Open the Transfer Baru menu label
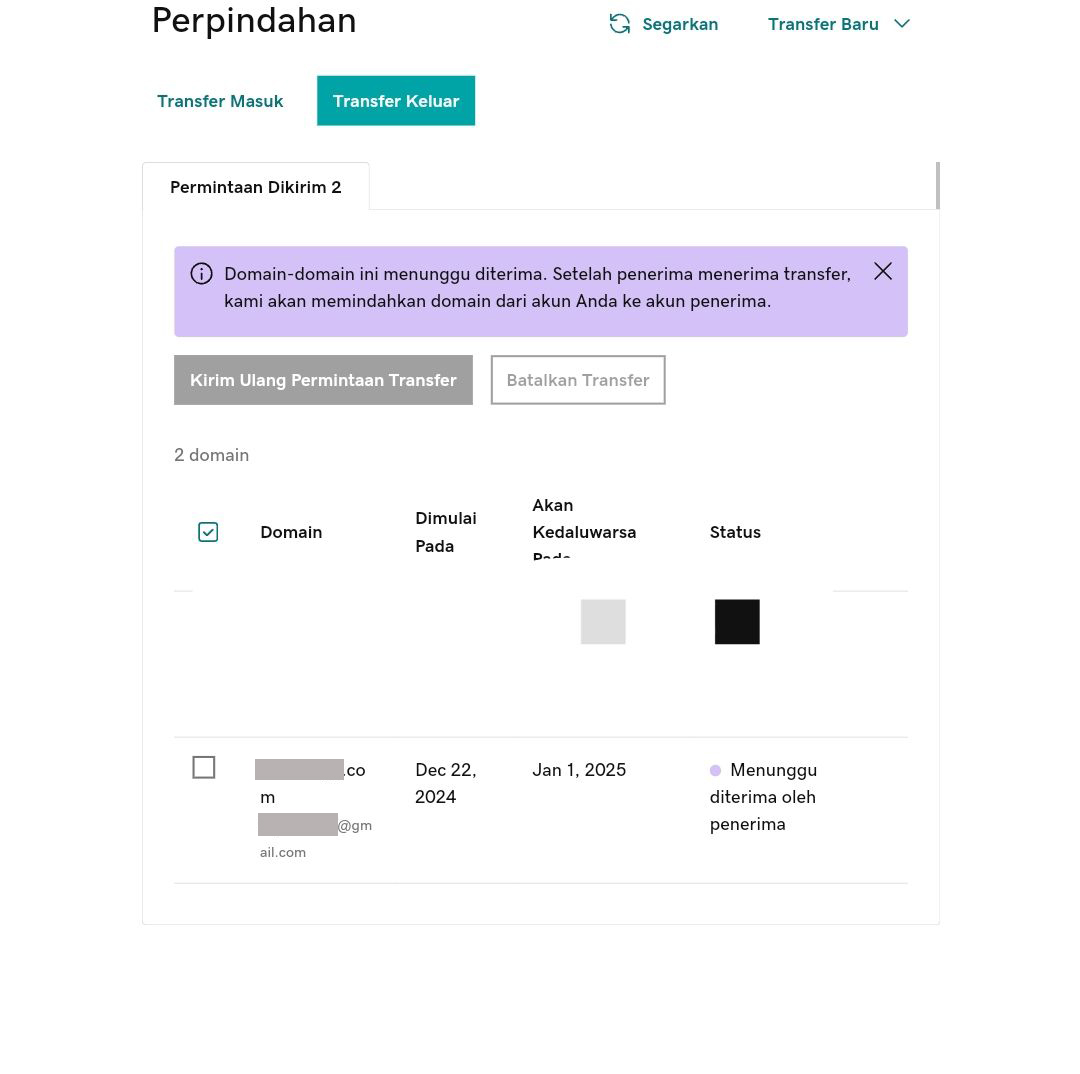The width and height of the screenshot is (1080, 1074). [823, 24]
